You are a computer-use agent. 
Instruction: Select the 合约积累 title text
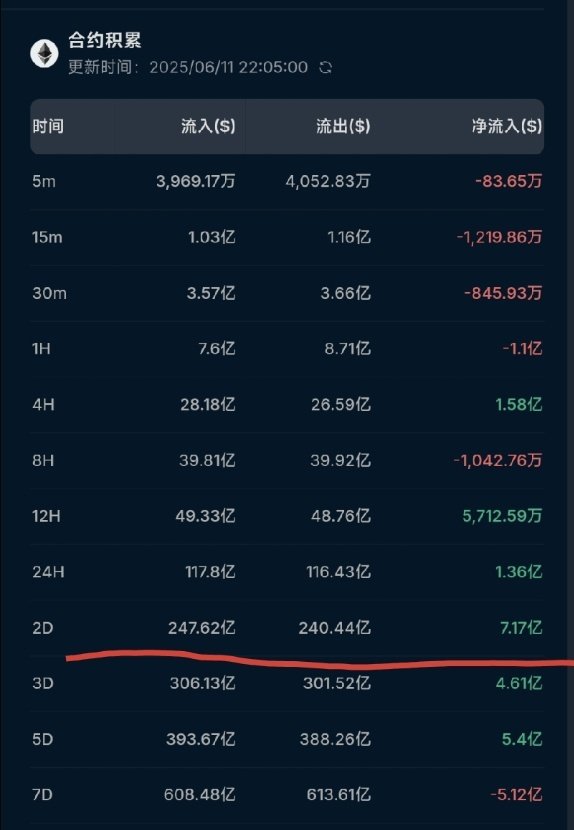pyautogui.click(x=105, y=40)
